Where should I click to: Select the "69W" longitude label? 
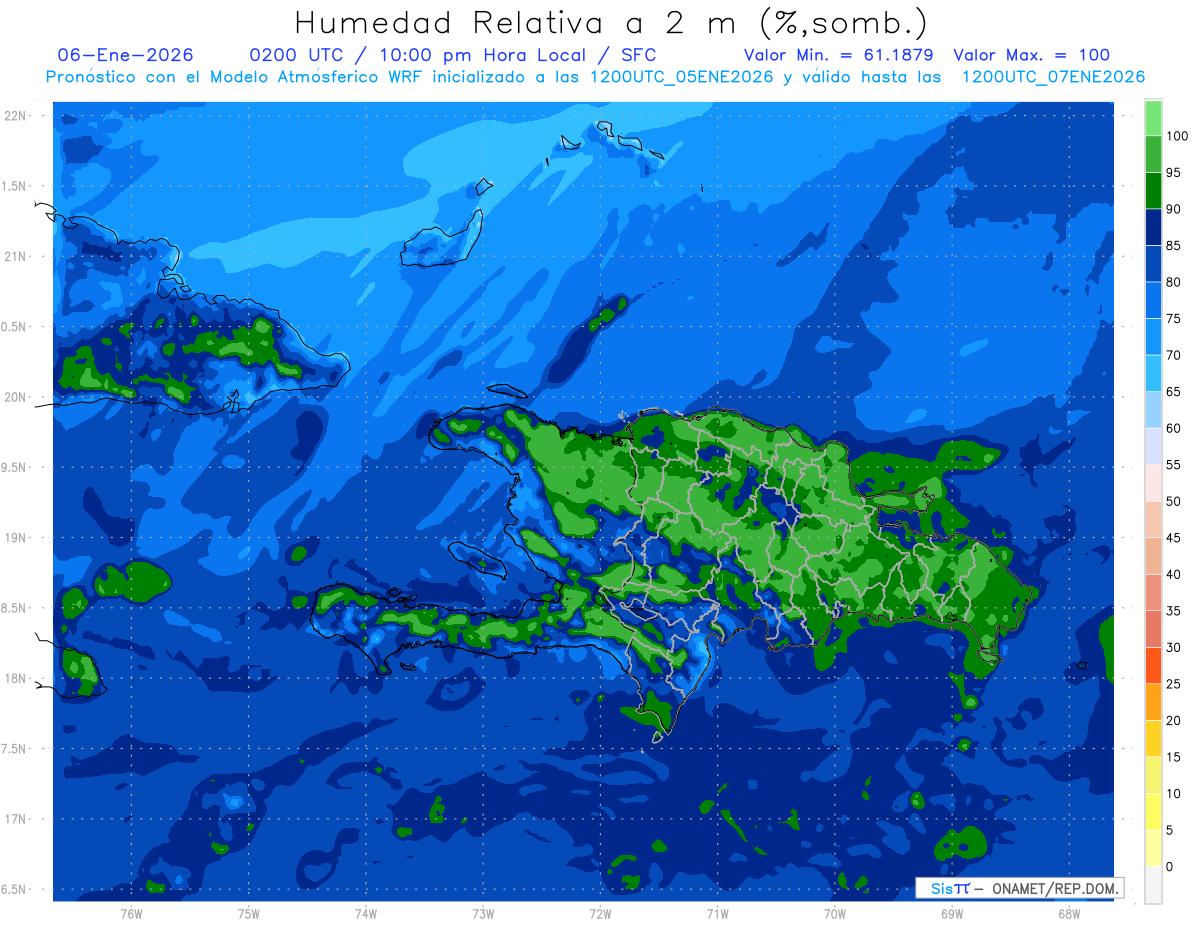[952, 913]
